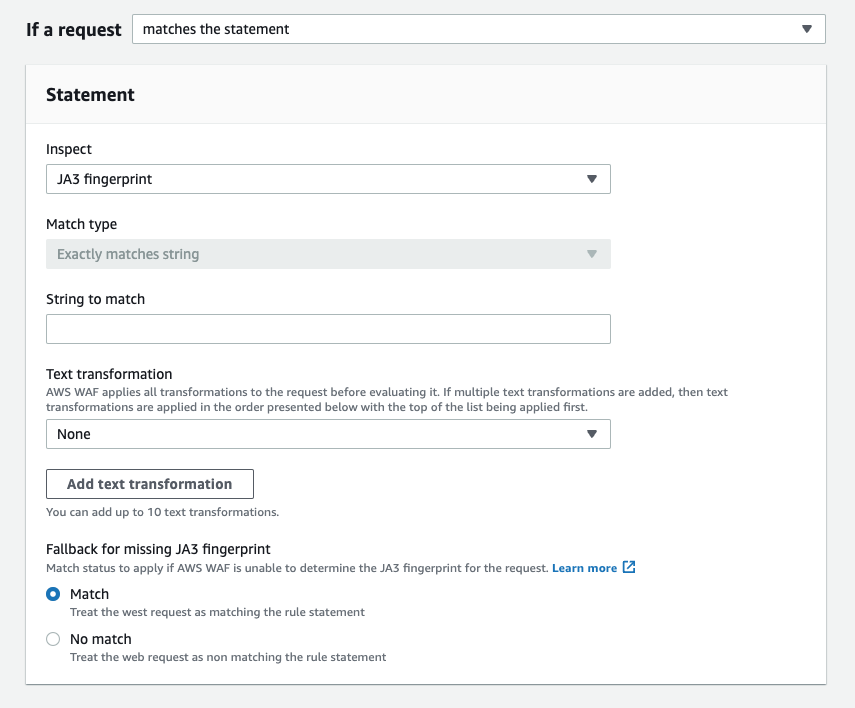This screenshot has width=855, height=708.
Task: Choose the 'Match' fallback label text
Action: [x=89, y=594]
